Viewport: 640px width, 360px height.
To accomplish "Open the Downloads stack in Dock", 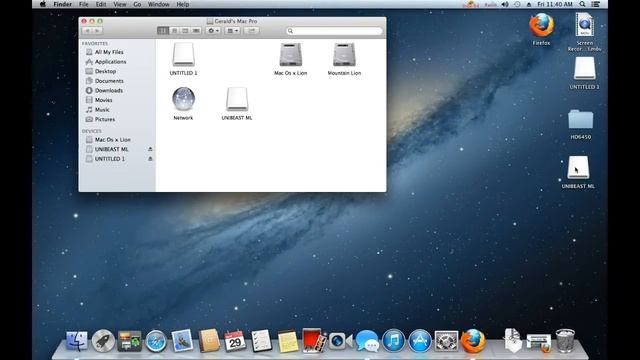I will (x=539, y=342).
